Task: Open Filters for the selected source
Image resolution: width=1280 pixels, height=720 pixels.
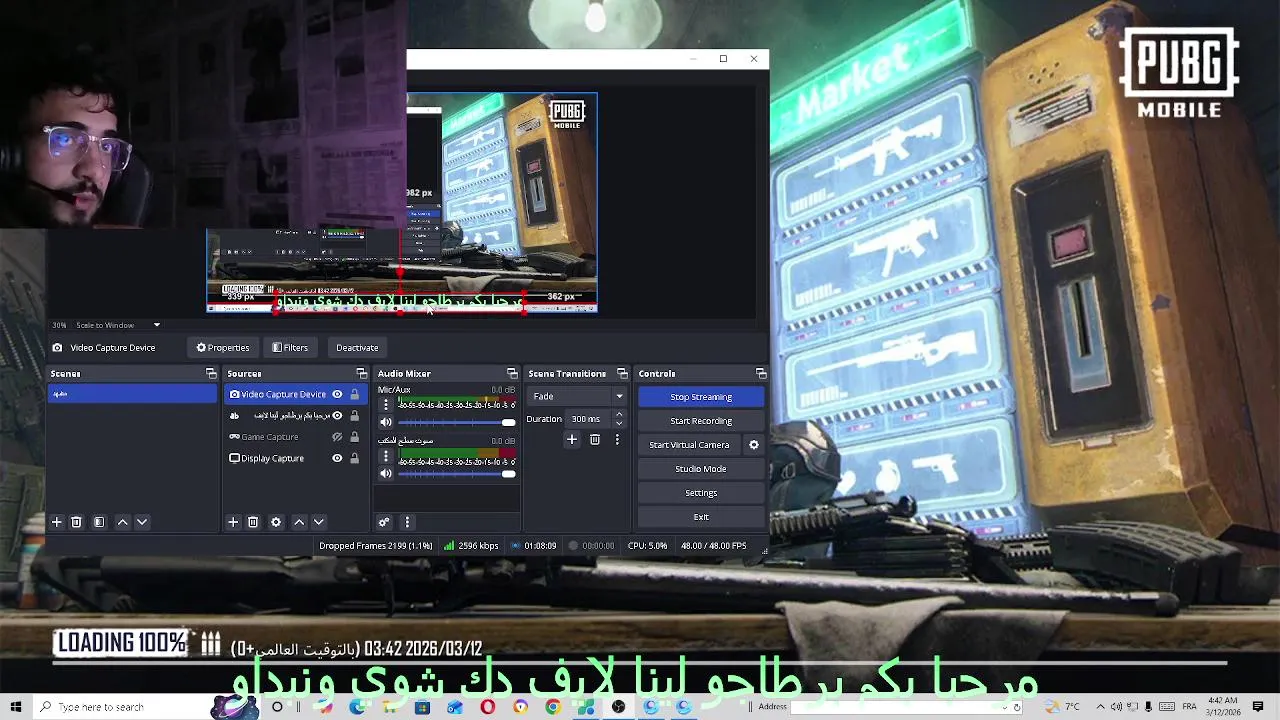Action: (x=290, y=348)
